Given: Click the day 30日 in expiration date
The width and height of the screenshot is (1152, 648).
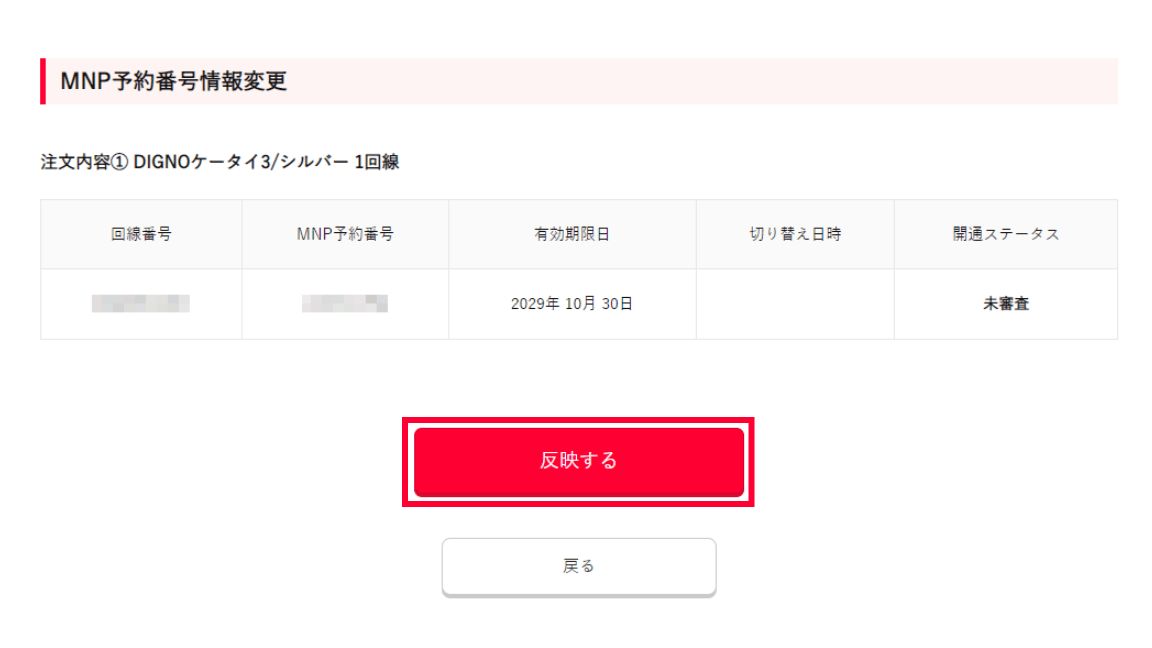Looking at the screenshot, I should coord(619,304).
